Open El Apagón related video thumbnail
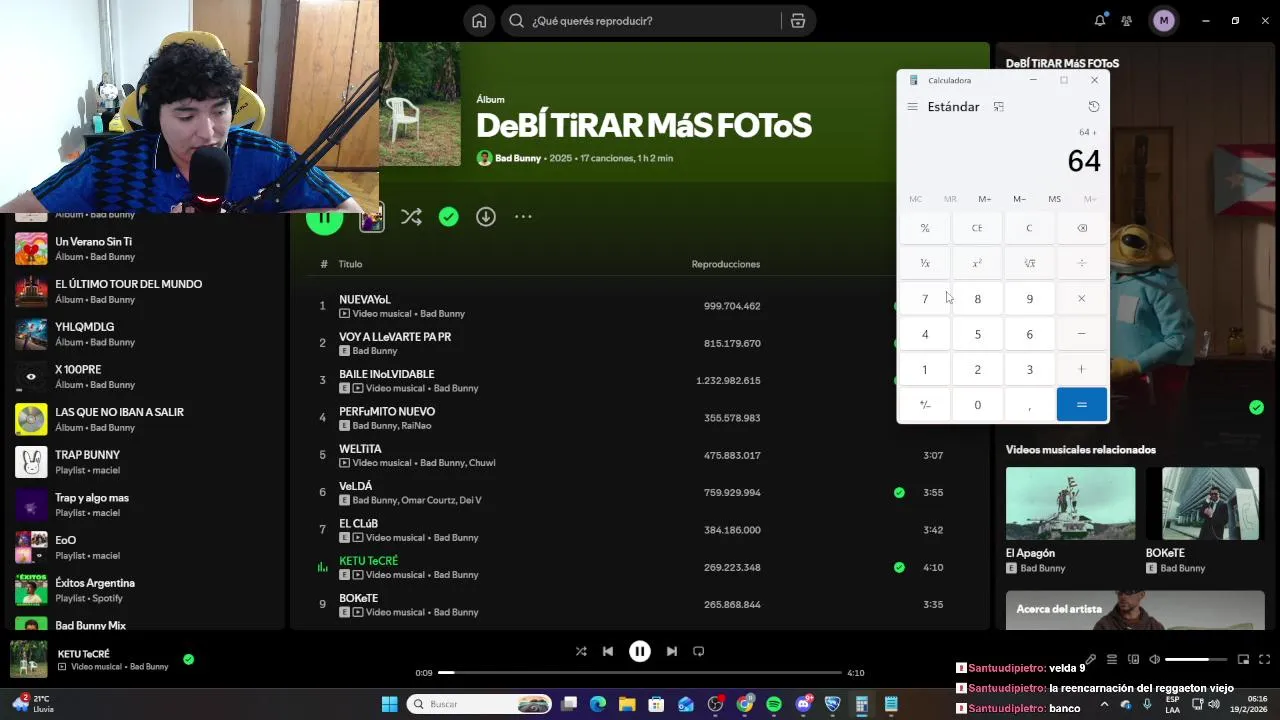1280x720 pixels. tap(1070, 503)
